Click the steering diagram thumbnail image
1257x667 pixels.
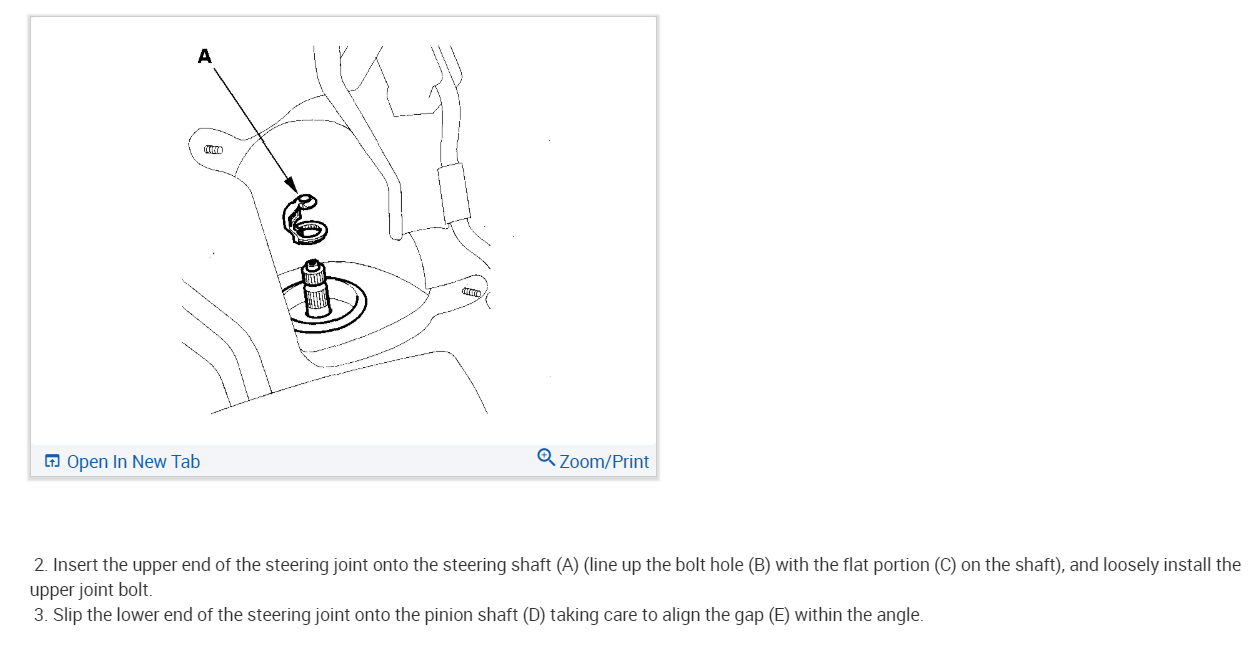click(x=343, y=230)
